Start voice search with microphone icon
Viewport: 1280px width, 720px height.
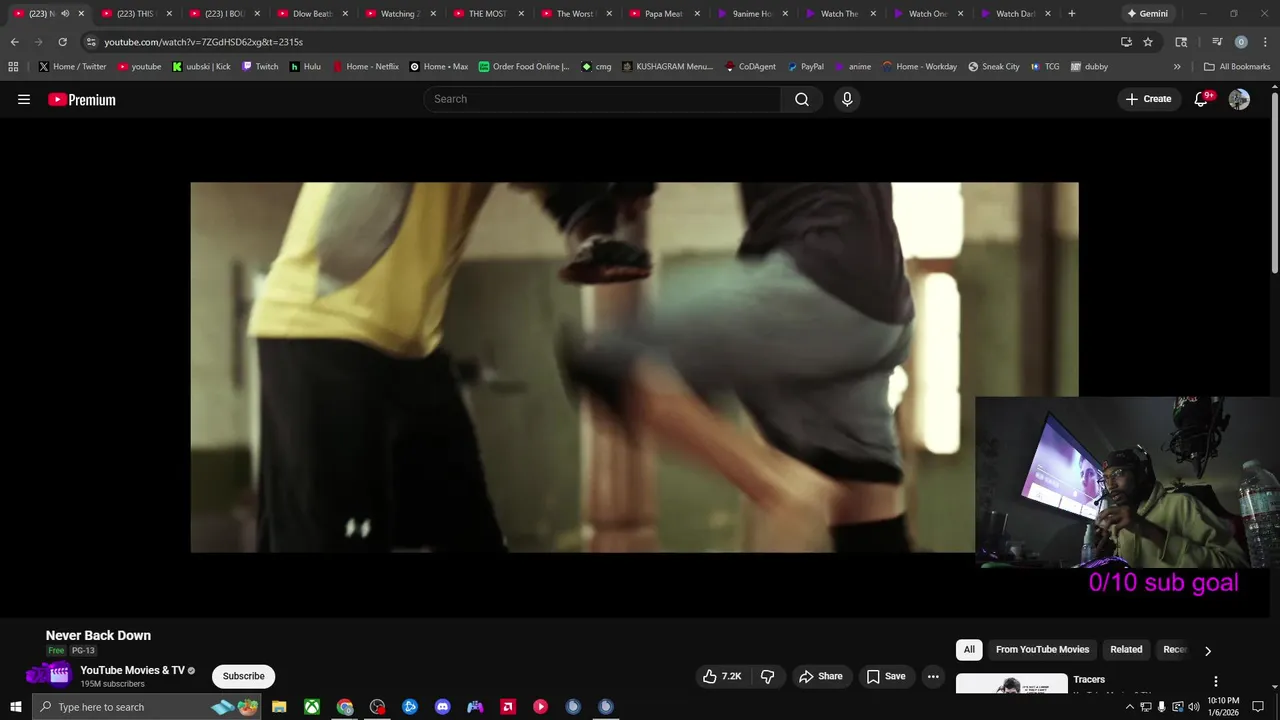coord(847,99)
